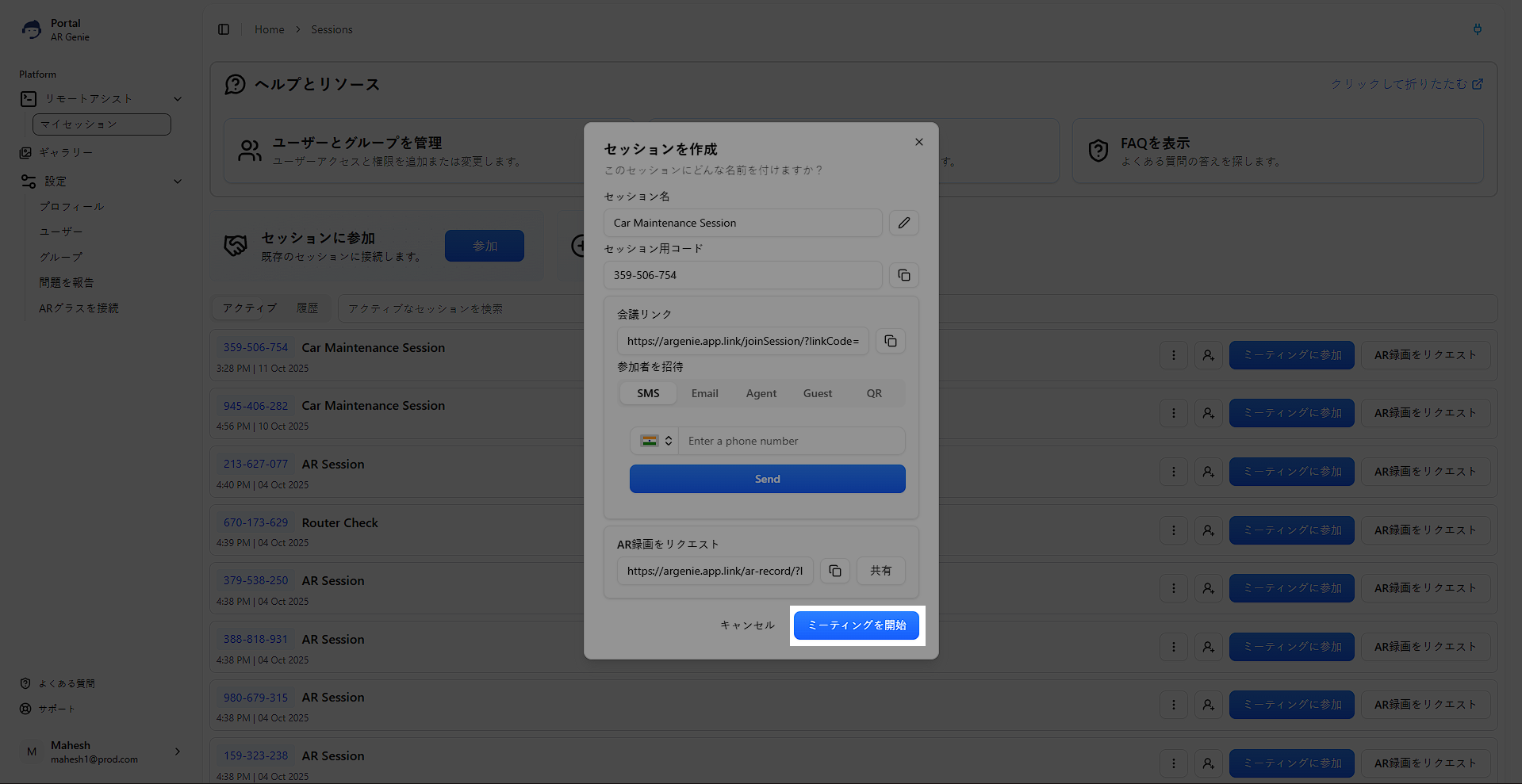1522x784 pixels.
Task: Focus the Enter a phone number field
Action: pyautogui.click(x=791, y=441)
